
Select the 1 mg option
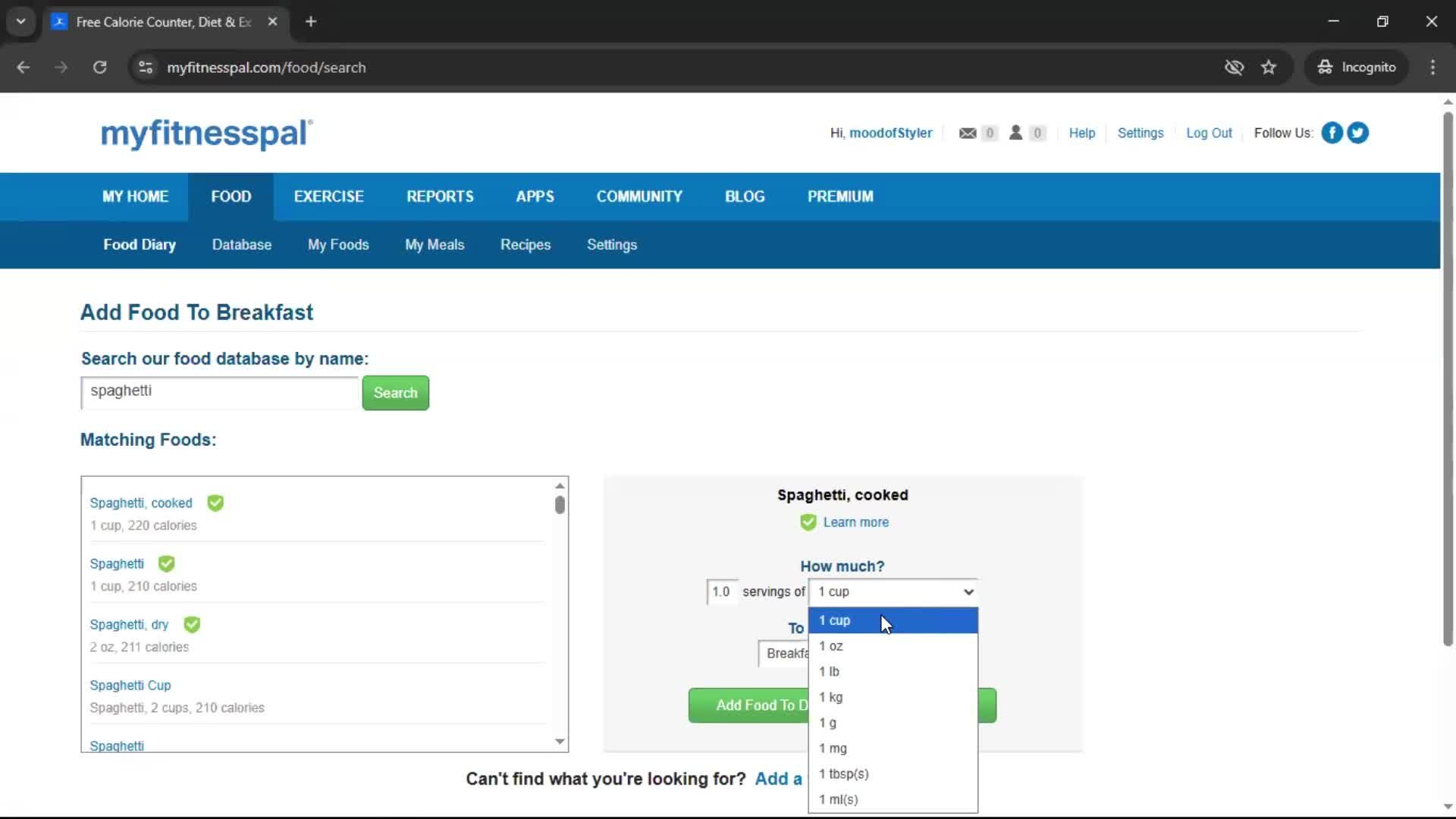pyautogui.click(x=893, y=748)
